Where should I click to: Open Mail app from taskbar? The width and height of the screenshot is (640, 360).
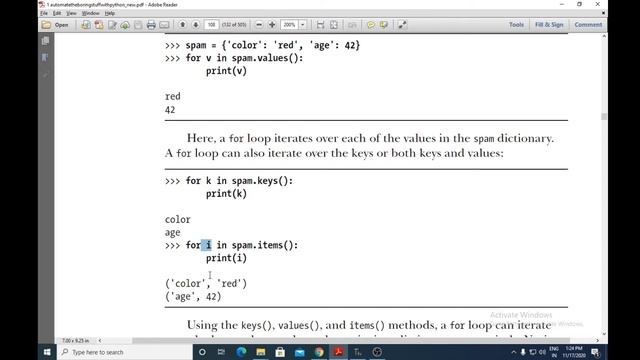click(x=300, y=352)
